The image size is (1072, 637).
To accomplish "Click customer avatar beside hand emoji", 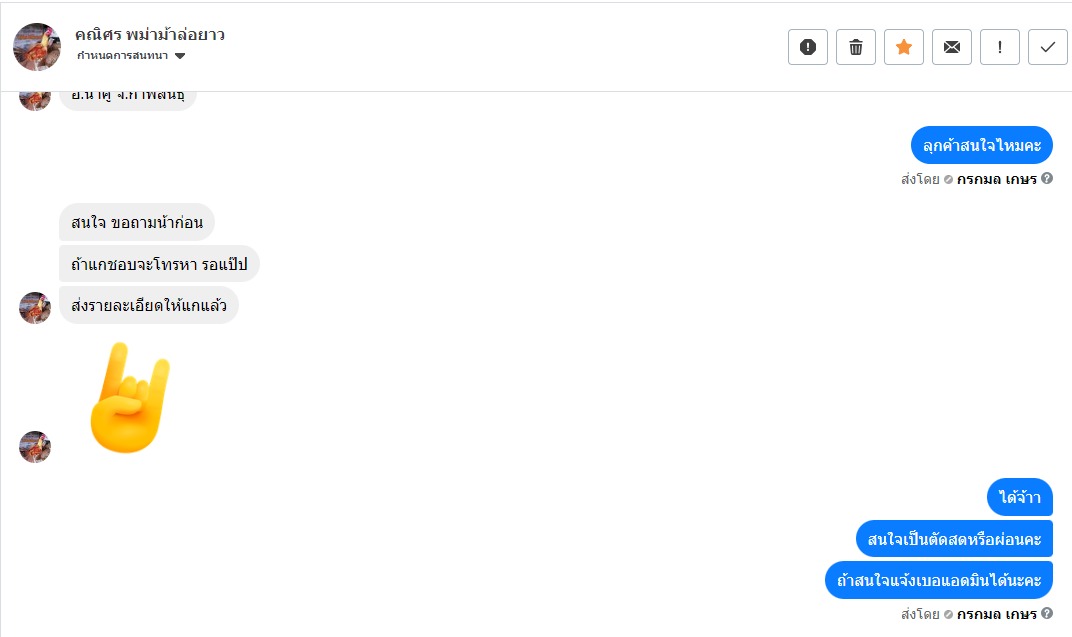I will 35,447.
